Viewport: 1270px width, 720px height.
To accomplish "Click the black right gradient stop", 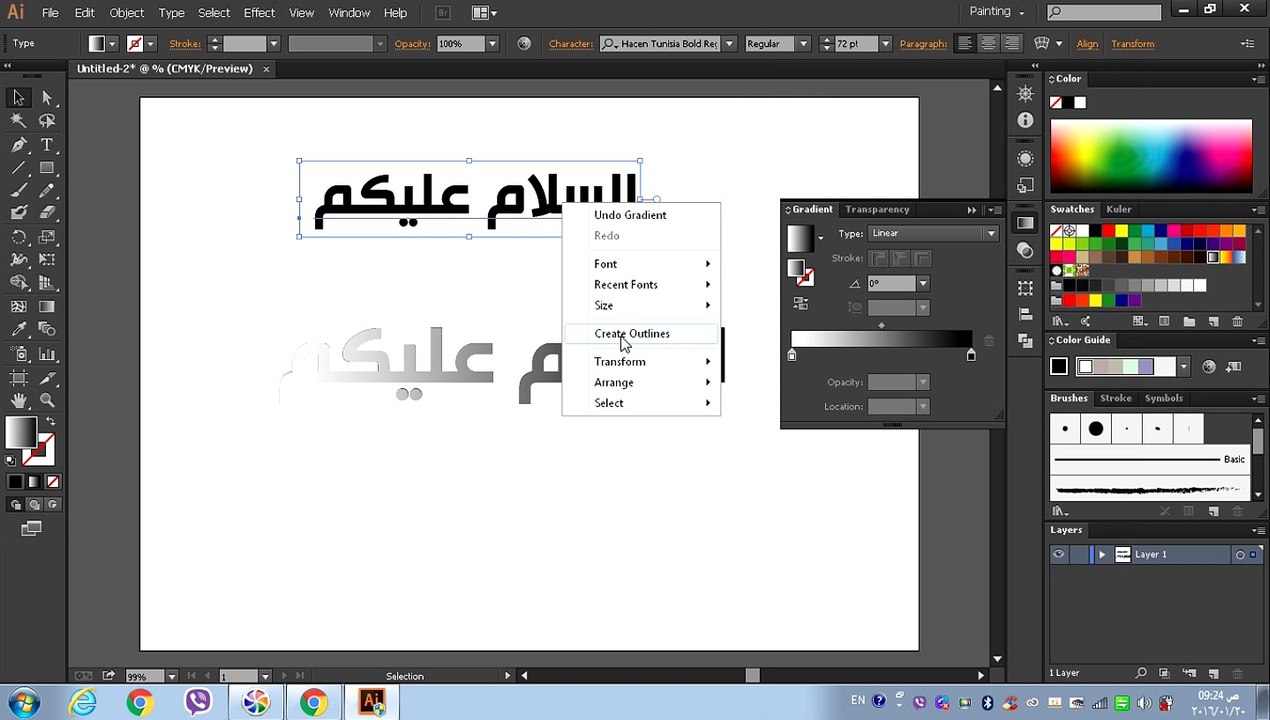I will (x=970, y=355).
